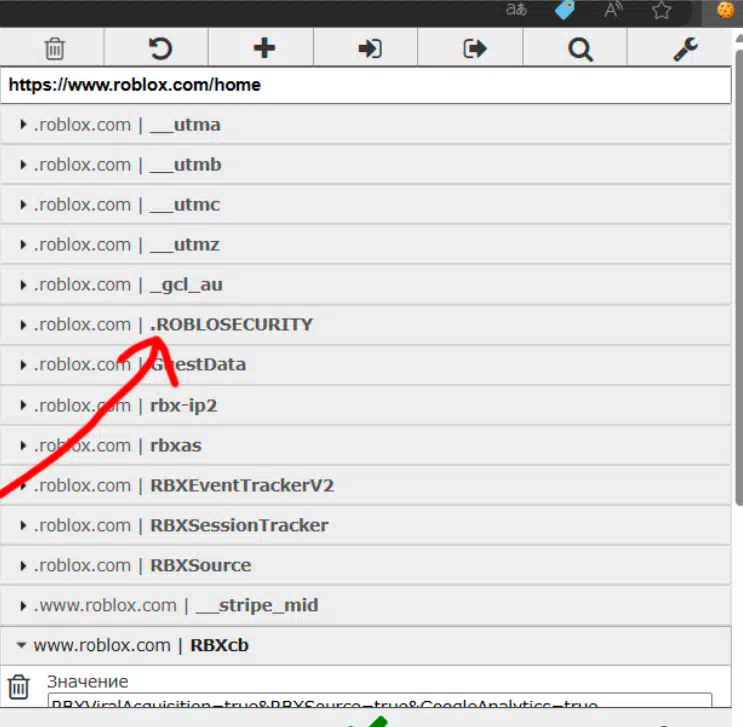Delete the RBXcb cookie using its trash icon
Viewport: 743px width, 727px height.
coord(19,687)
